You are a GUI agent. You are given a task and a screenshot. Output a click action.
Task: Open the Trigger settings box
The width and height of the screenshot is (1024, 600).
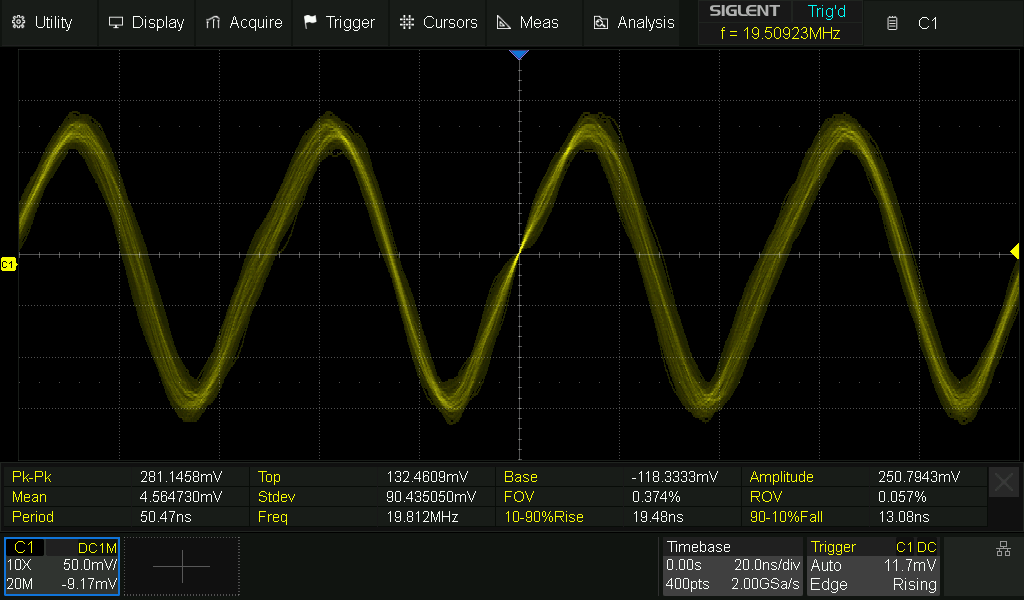874,566
